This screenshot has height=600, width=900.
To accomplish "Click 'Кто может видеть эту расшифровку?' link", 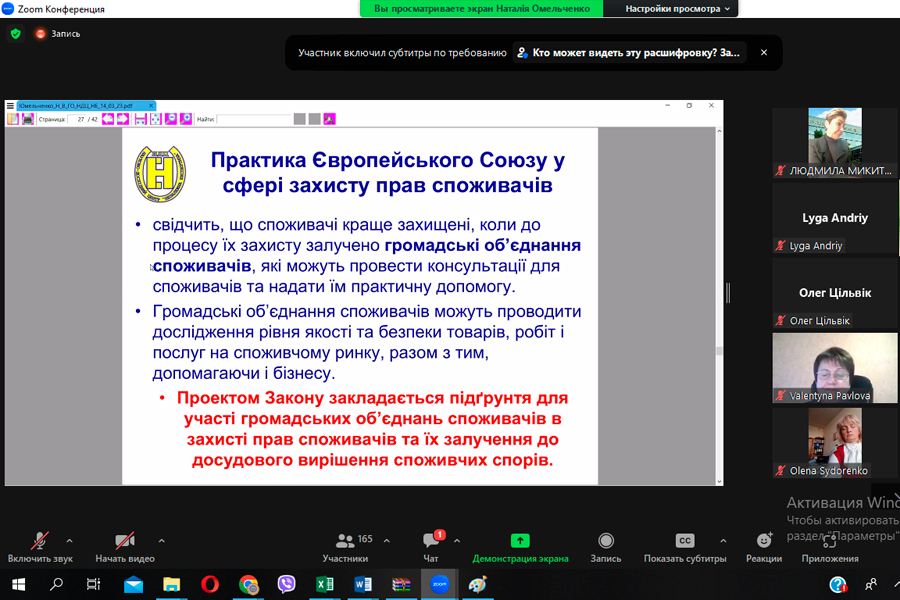I will [630, 53].
